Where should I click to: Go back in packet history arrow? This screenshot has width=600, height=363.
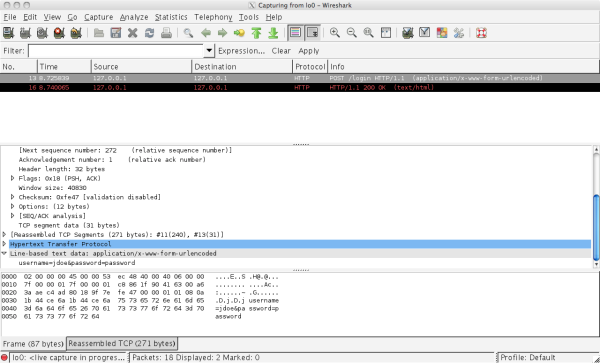tap(206, 33)
